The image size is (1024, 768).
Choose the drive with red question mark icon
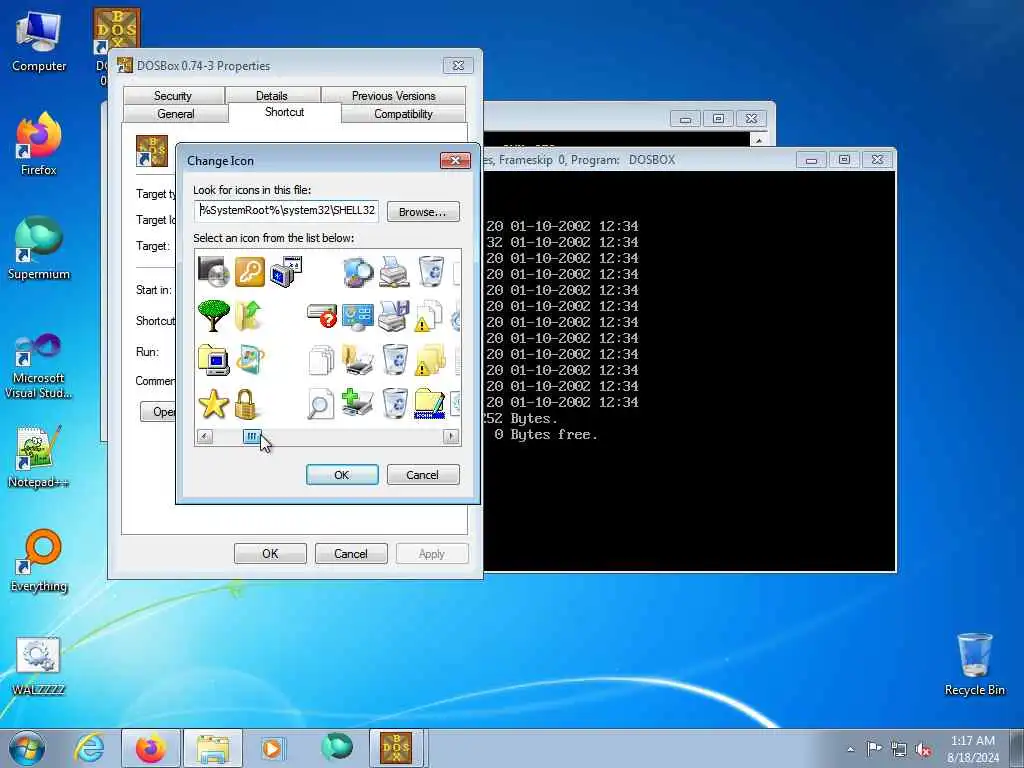[322, 315]
